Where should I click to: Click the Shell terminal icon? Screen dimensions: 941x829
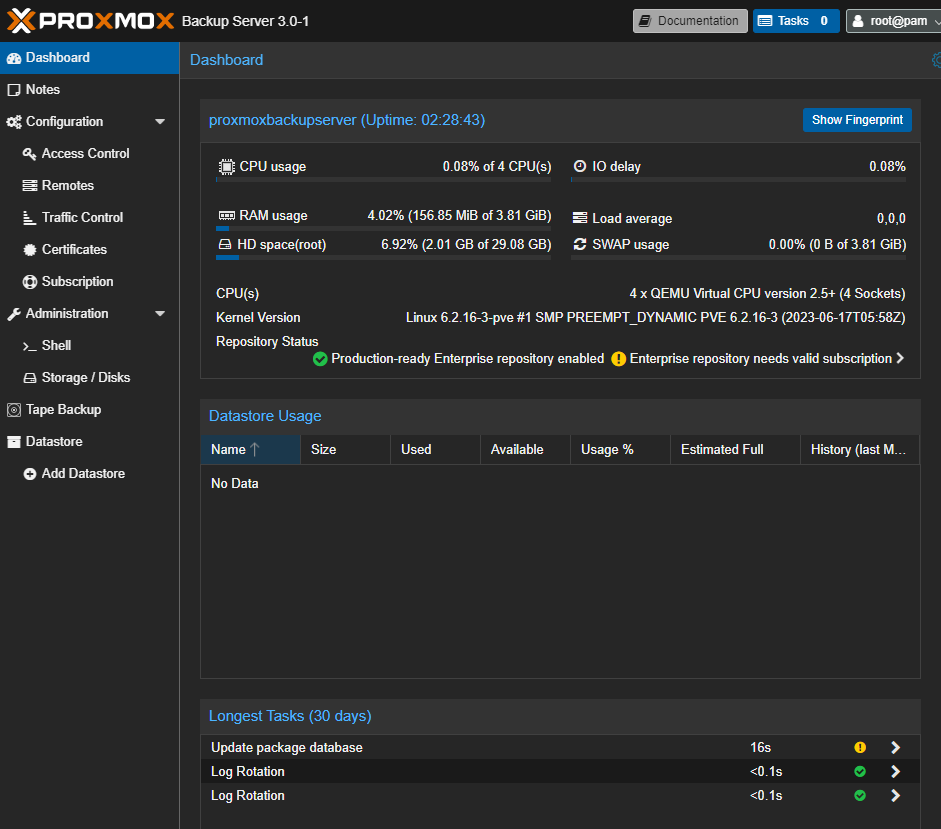tap(30, 346)
